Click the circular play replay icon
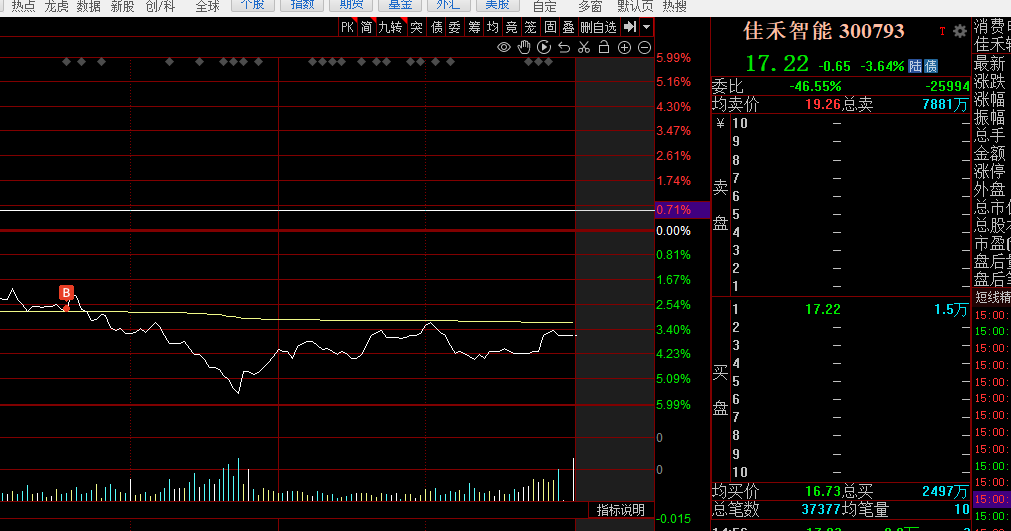 544,47
